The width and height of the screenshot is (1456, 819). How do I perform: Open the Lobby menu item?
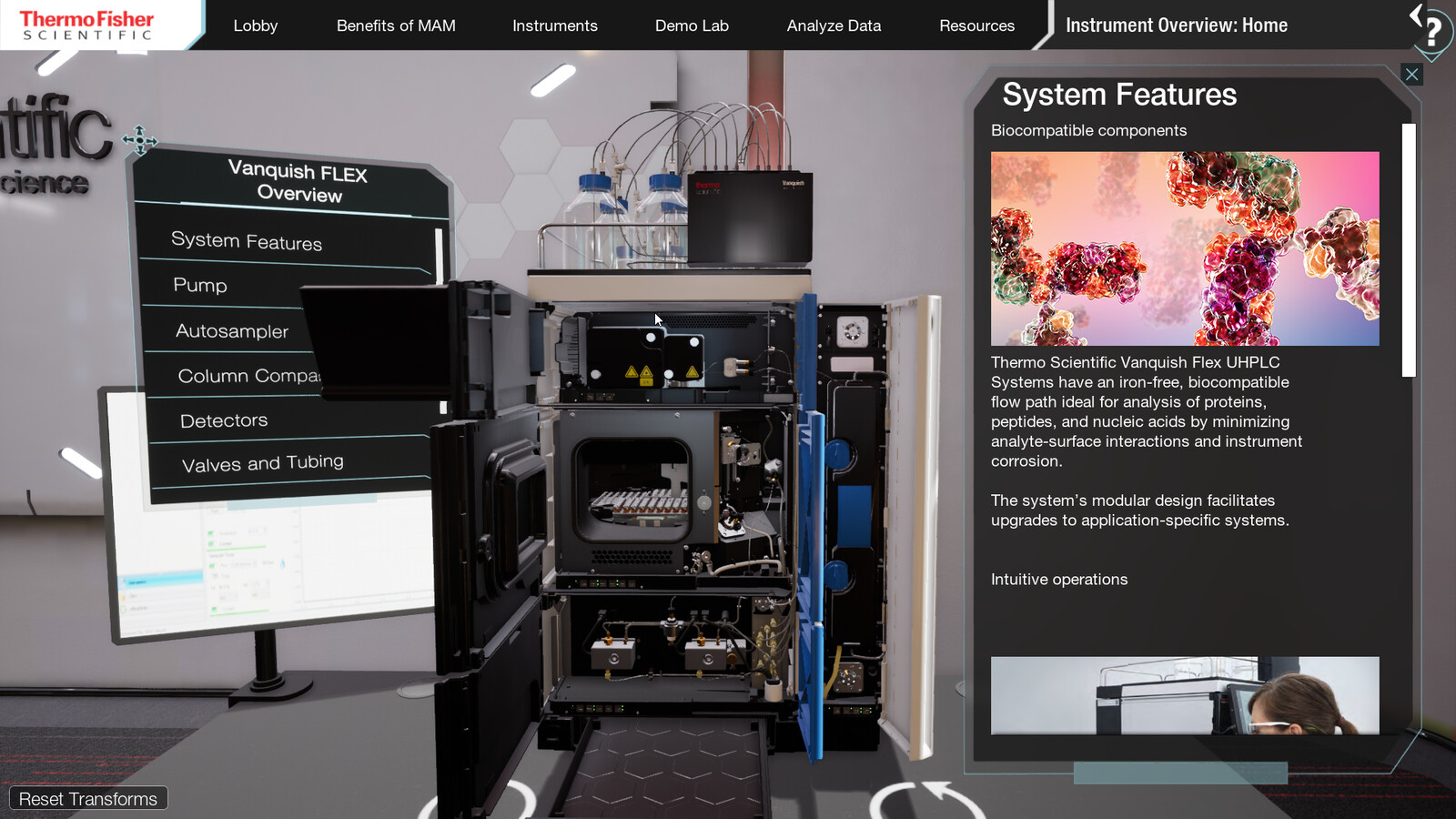point(255,25)
